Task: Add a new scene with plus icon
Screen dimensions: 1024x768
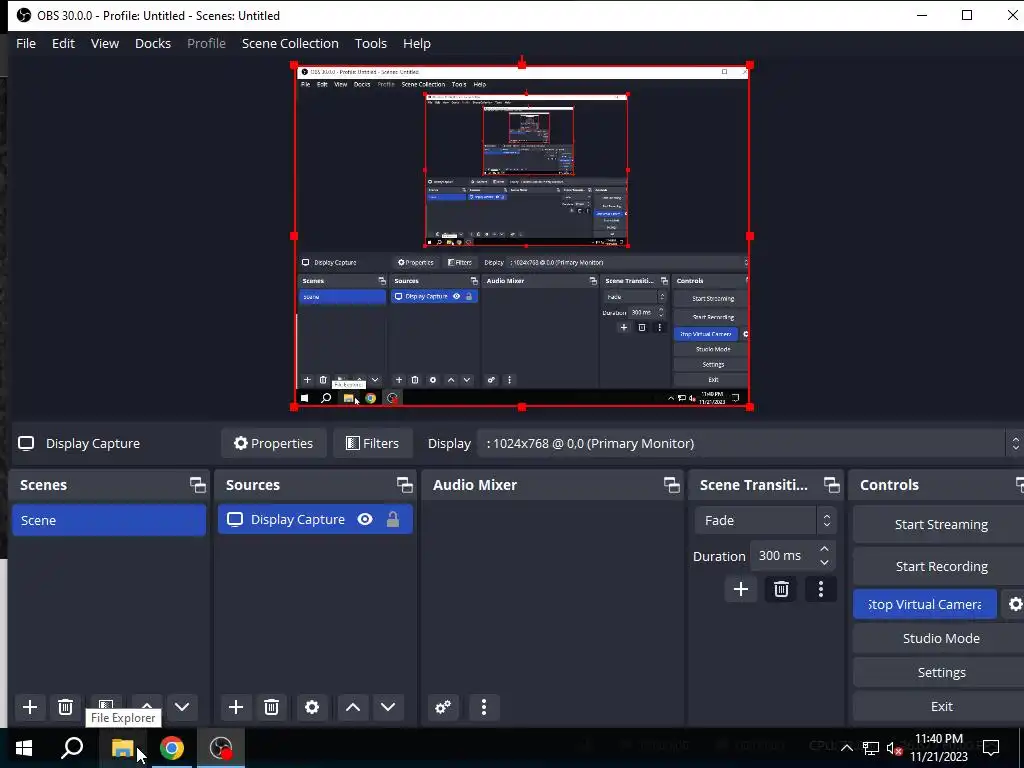Action: coord(29,707)
